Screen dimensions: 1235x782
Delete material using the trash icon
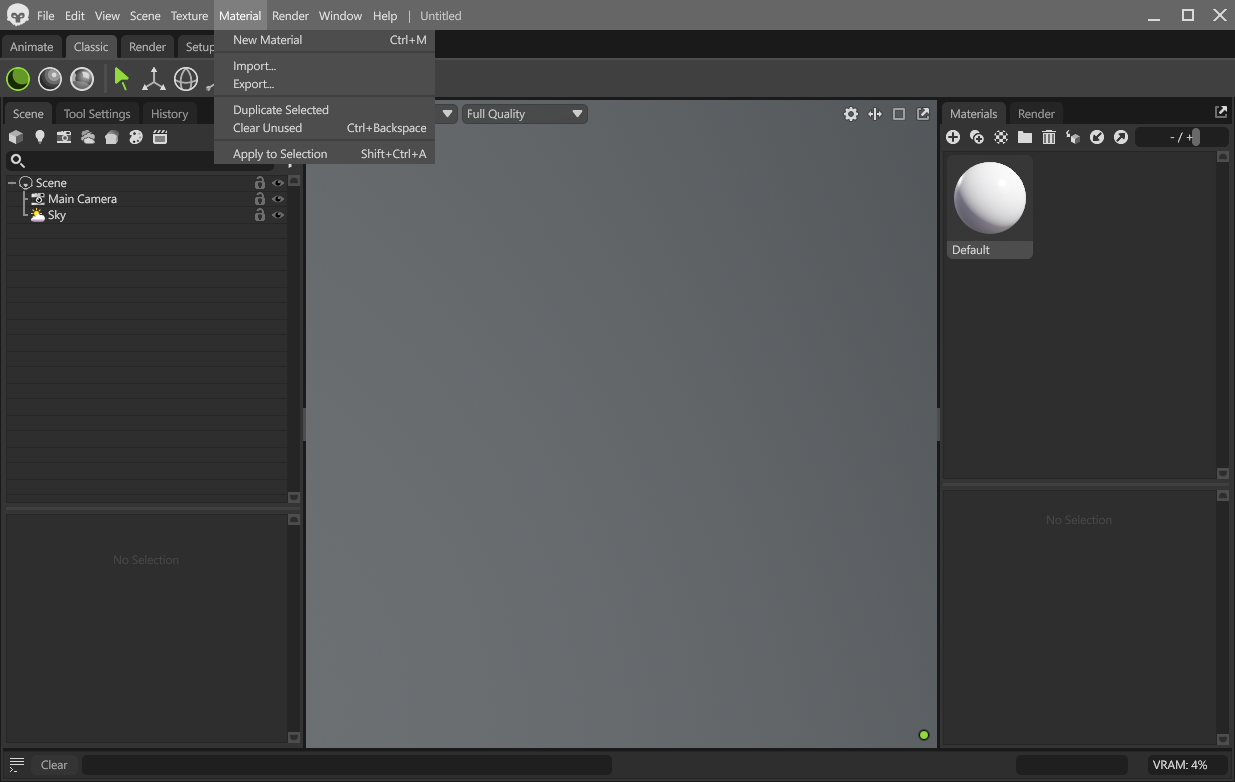(x=1049, y=137)
